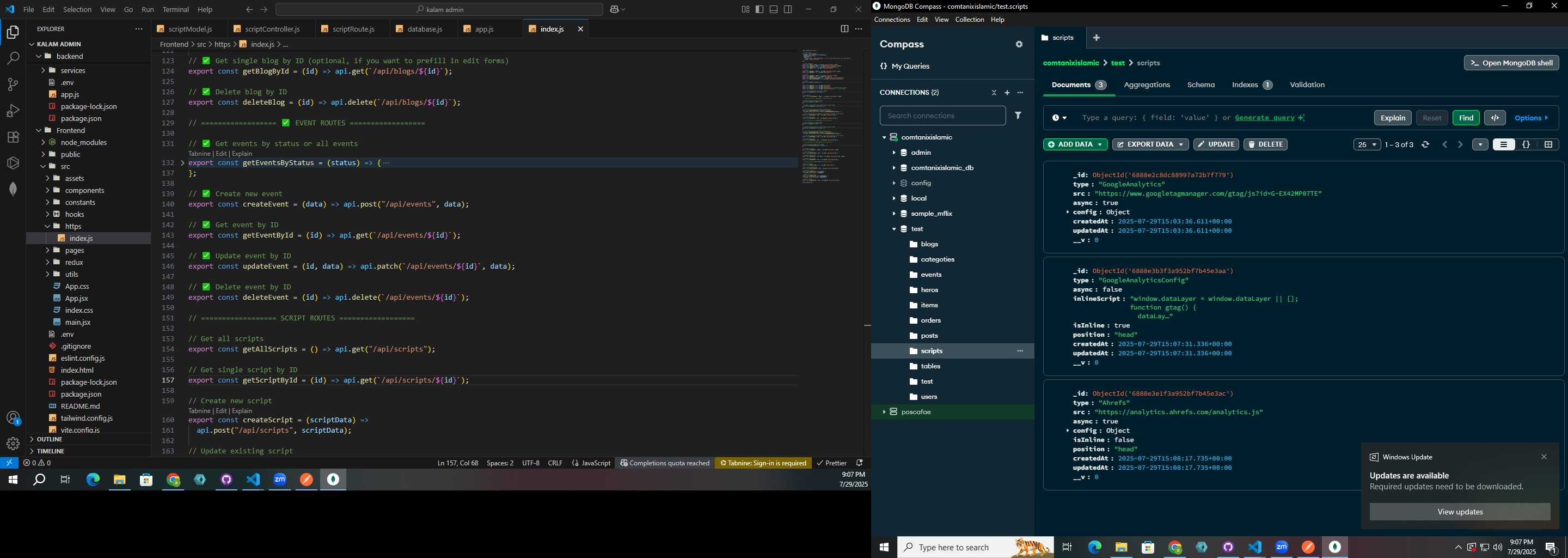Toggle VS Code secondary side bar layout button

click(x=788, y=10)
